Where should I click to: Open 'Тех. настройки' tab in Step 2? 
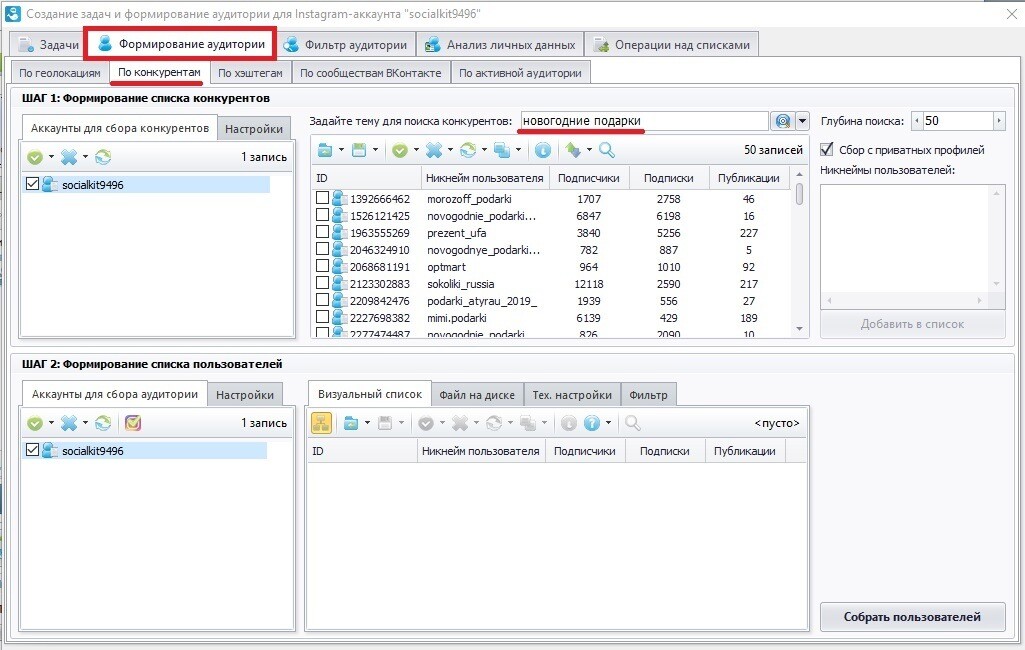tap(572, 395)
